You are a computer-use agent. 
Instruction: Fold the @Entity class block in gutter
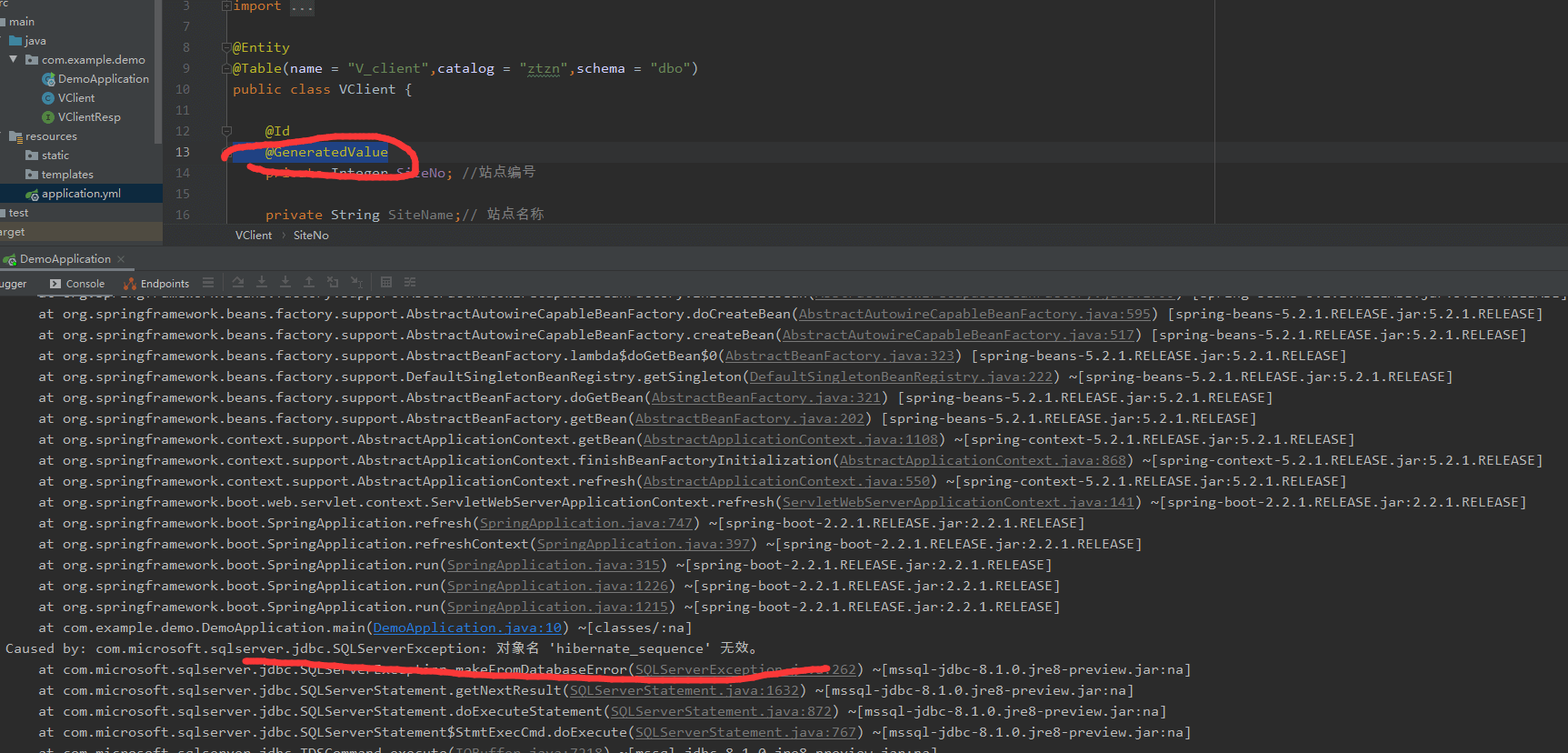point(226,47)
